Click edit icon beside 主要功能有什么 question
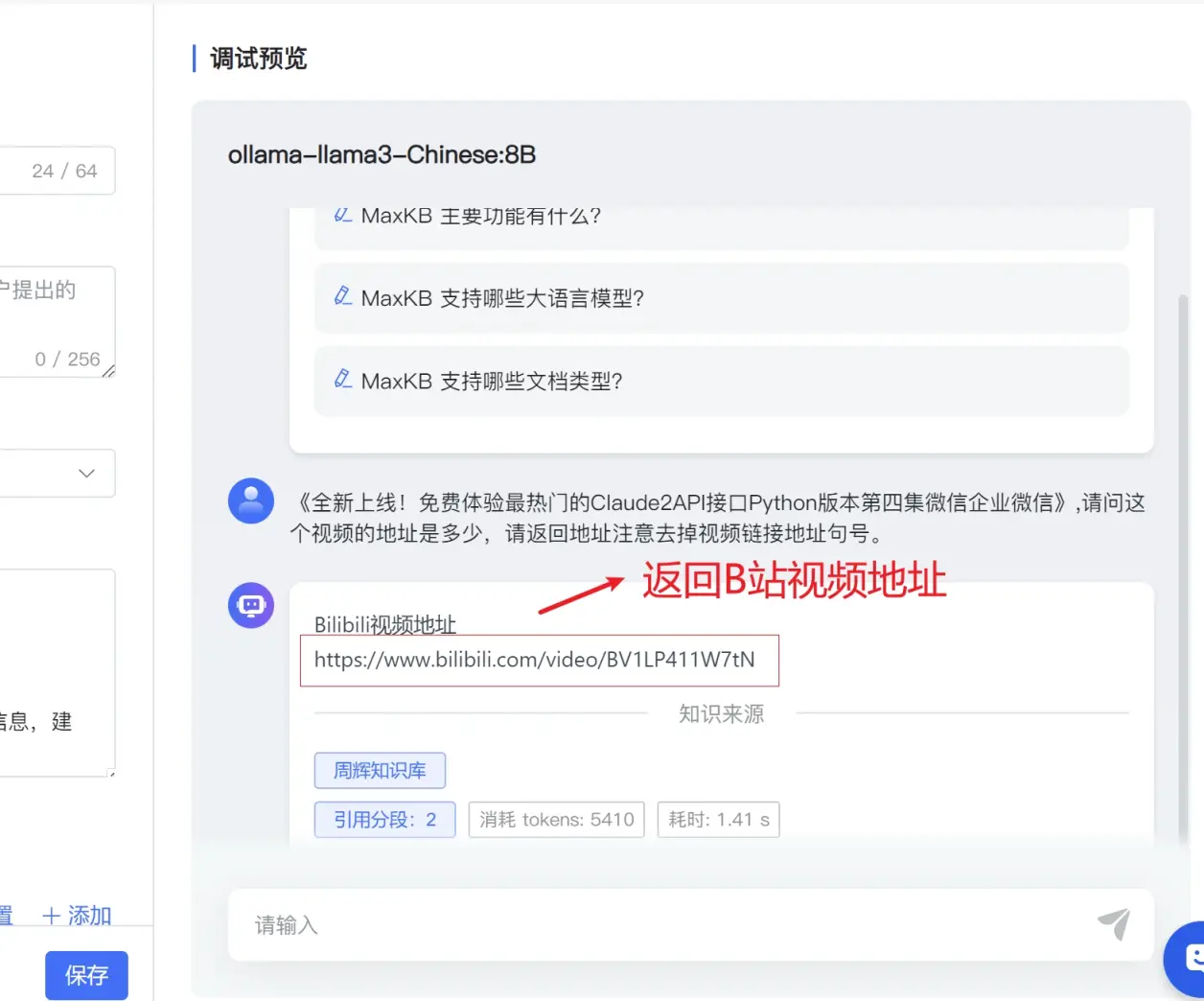 point(342,215)
